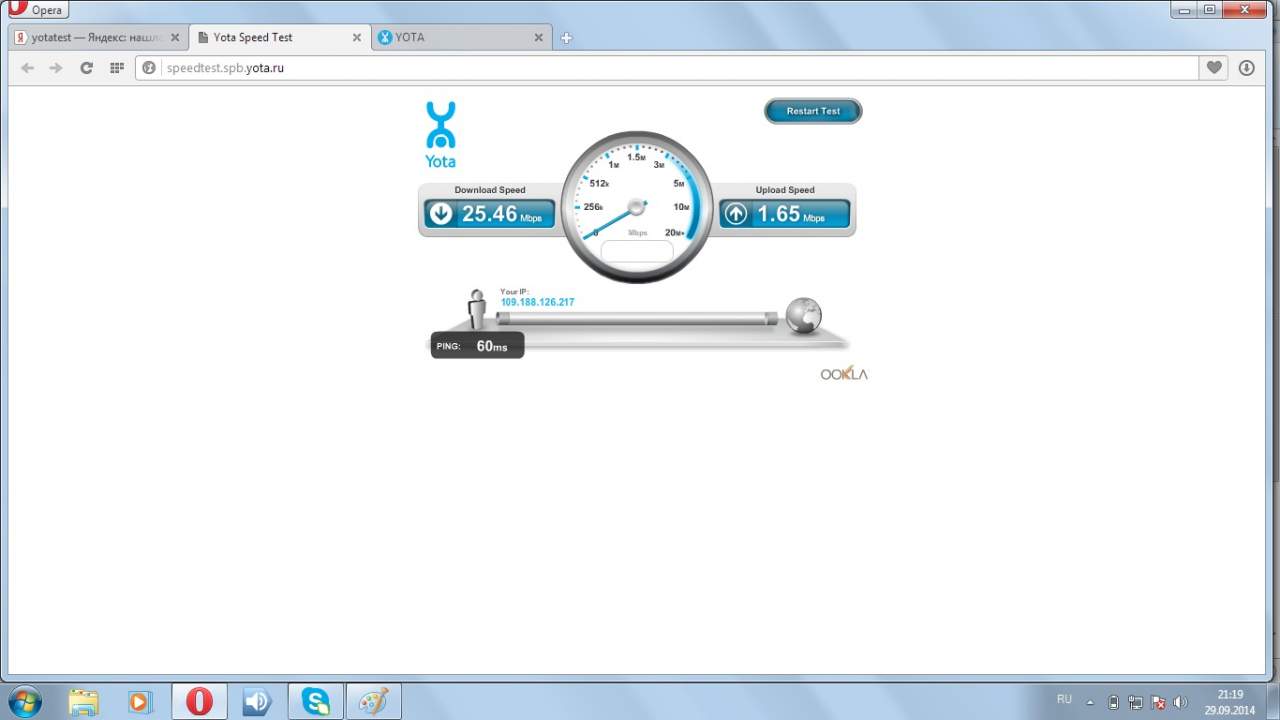Image resolution: width=1280 pixels, height=720 pixels.
Task: Go forward to next page
Action: pyautogui.click(x=56, y=68)
